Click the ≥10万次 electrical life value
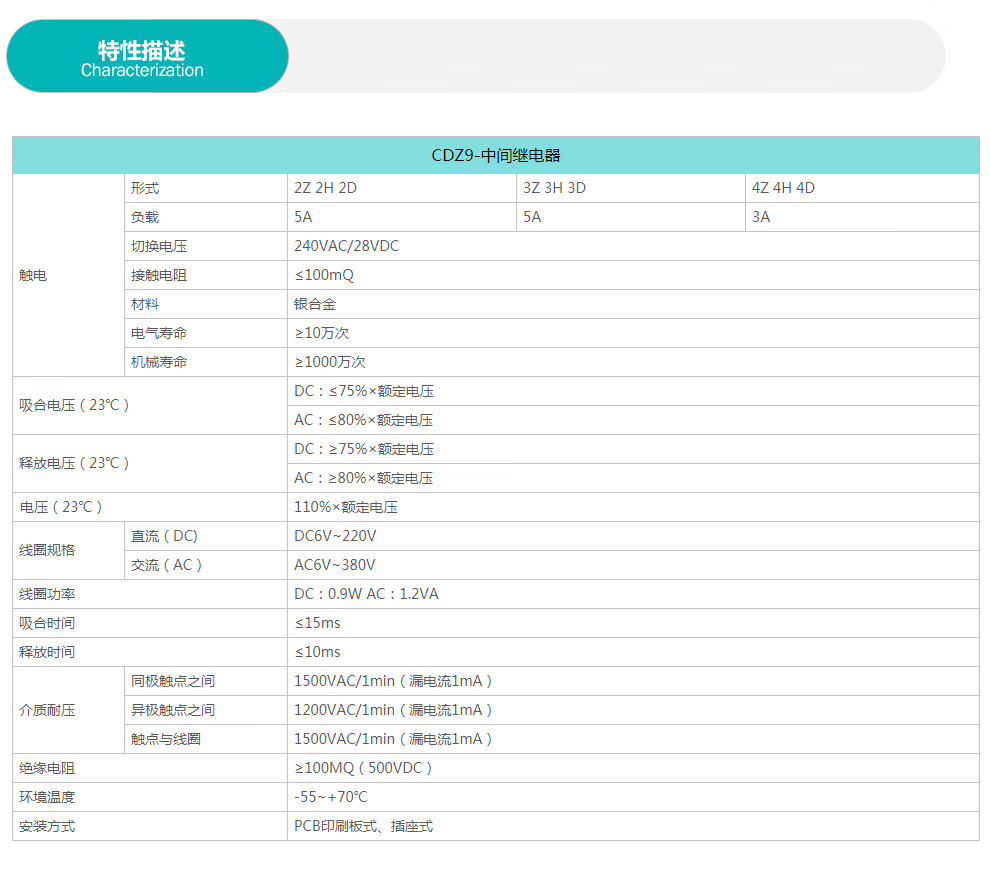Screen dimensions: 990x871 click(x=321, y=333)
